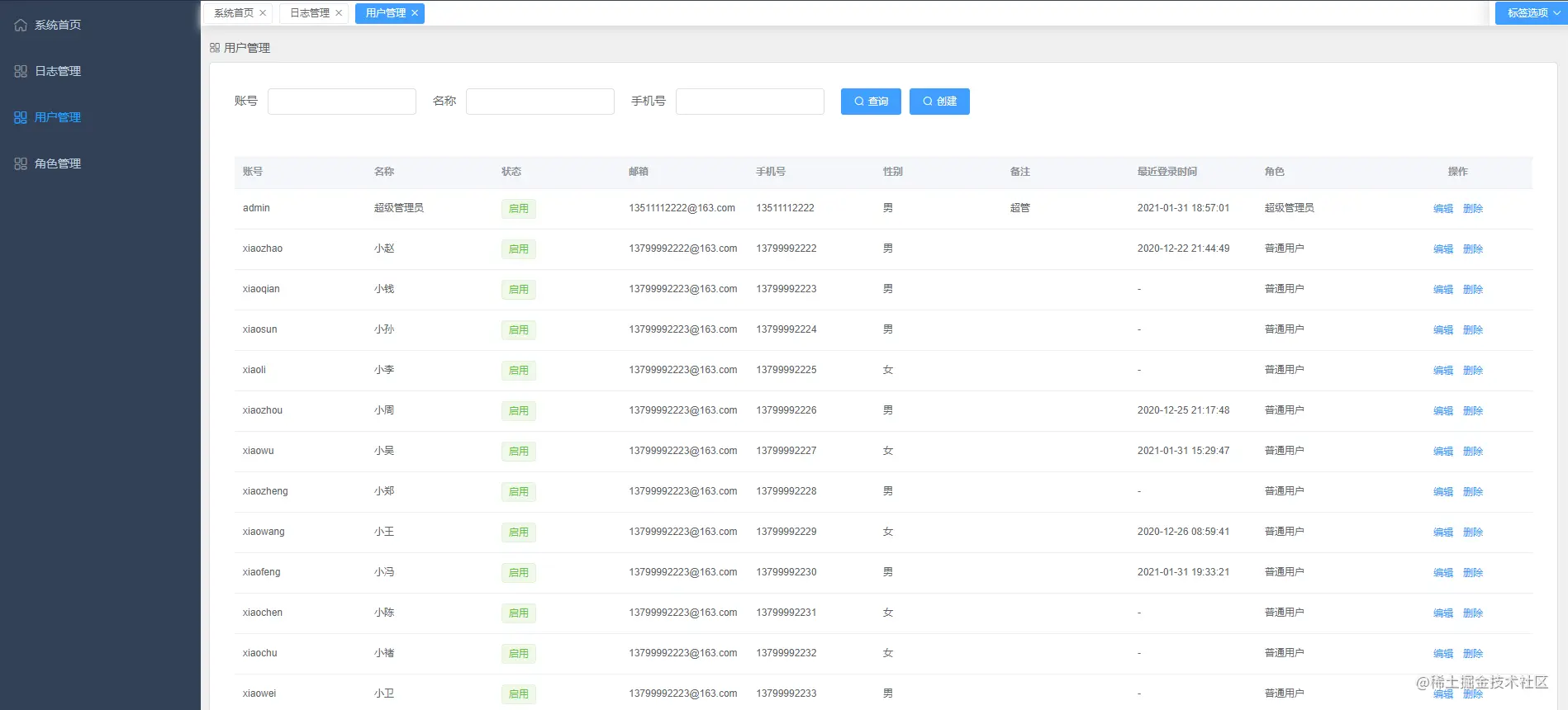Open the 标签选项 dropdown
Viewport: 1568px width, 710px height.
(1531, 13)
